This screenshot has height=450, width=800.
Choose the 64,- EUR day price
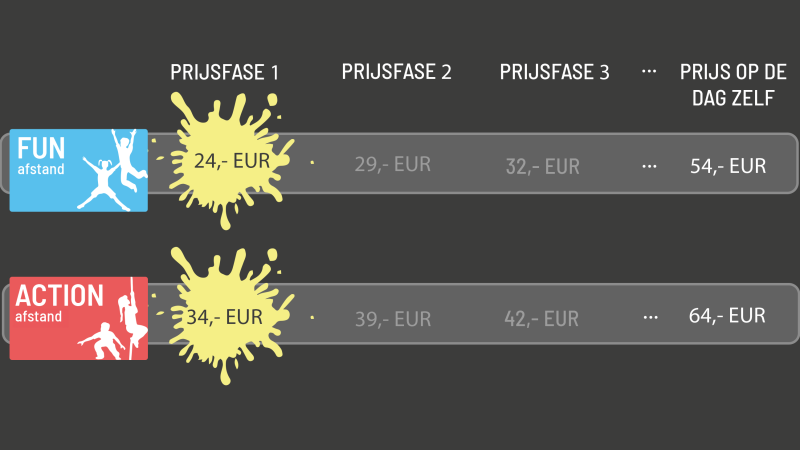coord(727,315)
